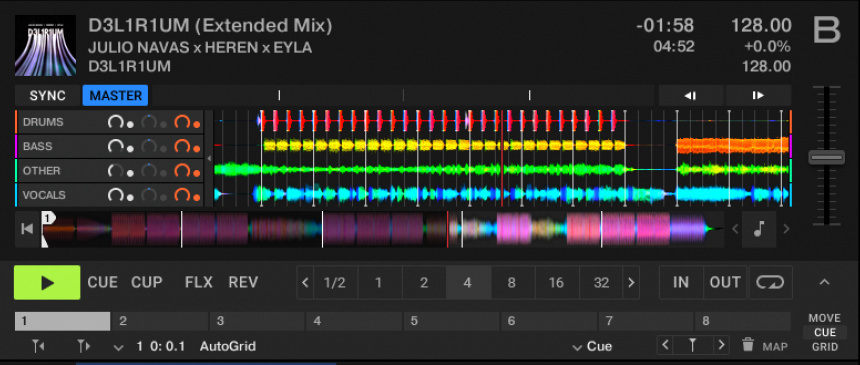
Task: Click the BASS FX send orange knob
Action: pyautogui.click(x=182, y=147)
